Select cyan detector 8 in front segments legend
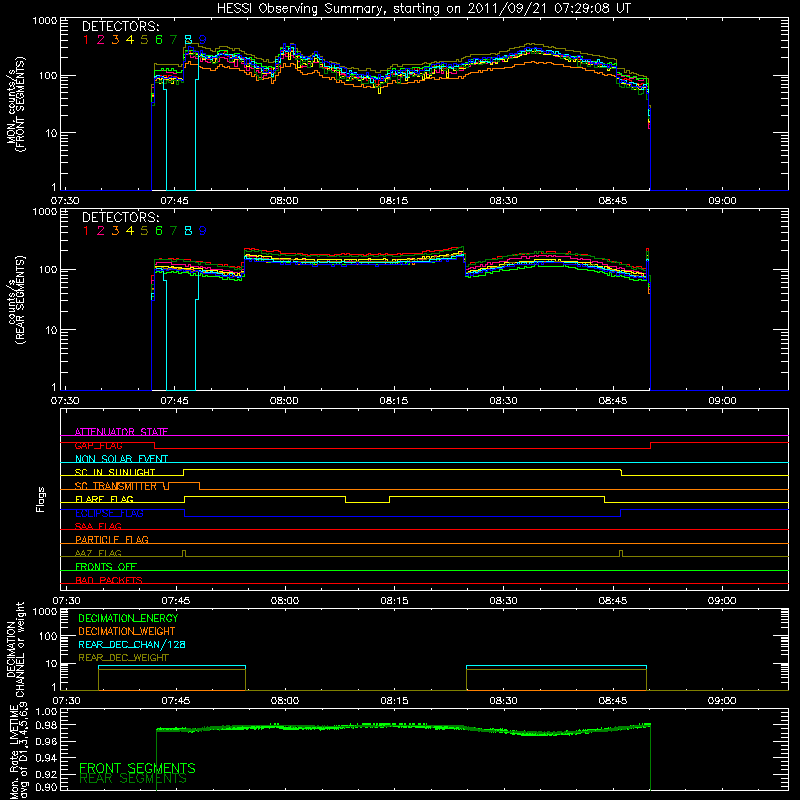The height and width of the screenshot is (800, 800). click(x=188, y=40)
